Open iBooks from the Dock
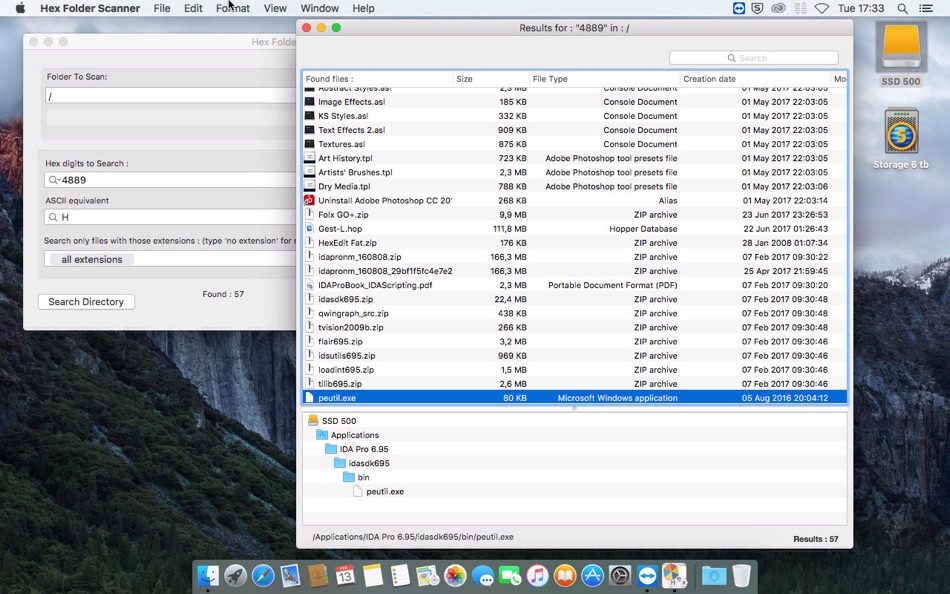Viewport: 950px width, 594px height. click(x=565, y=575)
